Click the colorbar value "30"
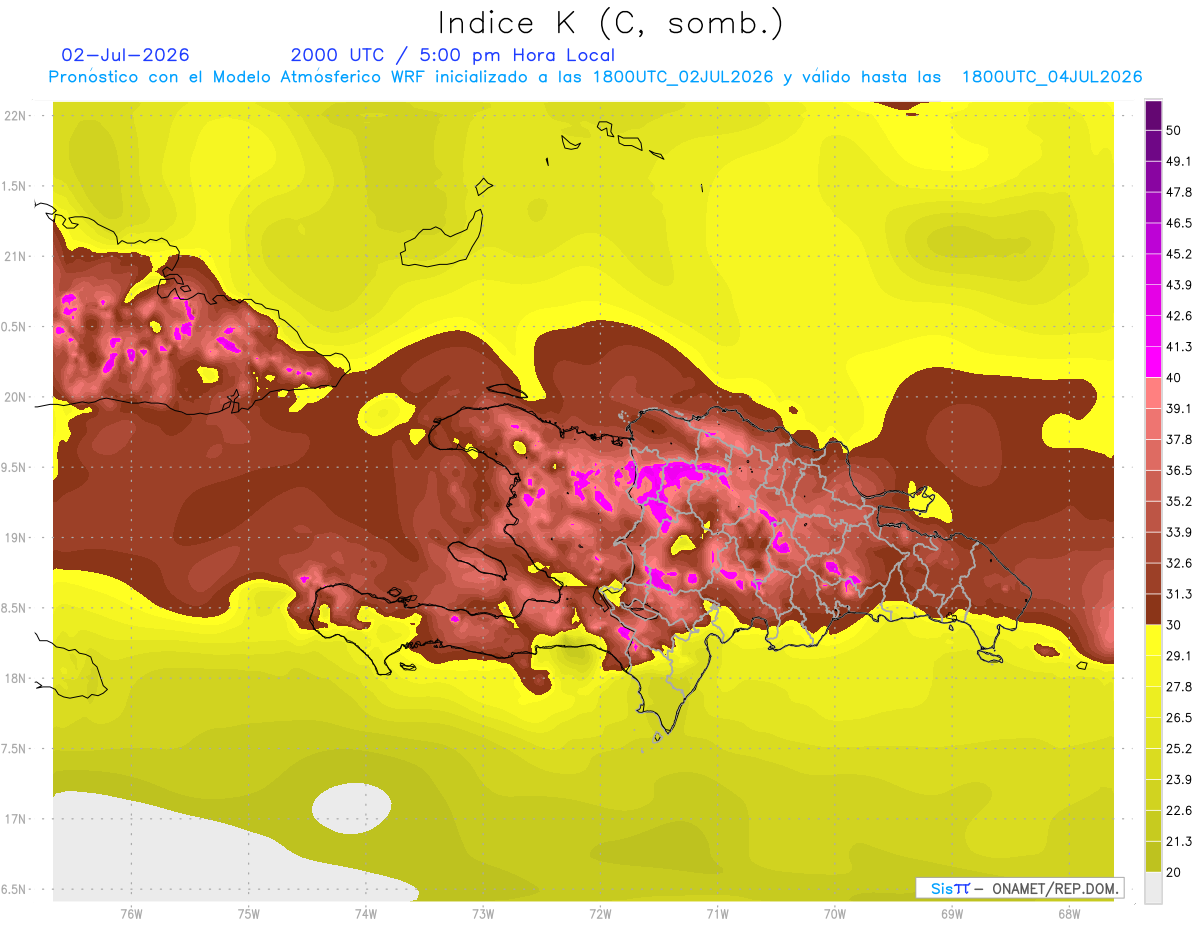The height and width of the screenshot is (927, 1200). pos(1175,625)
